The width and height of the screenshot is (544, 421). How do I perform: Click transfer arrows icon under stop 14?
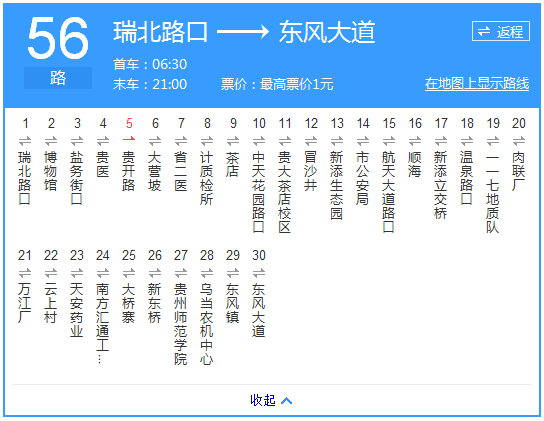[x=363, y=141]
